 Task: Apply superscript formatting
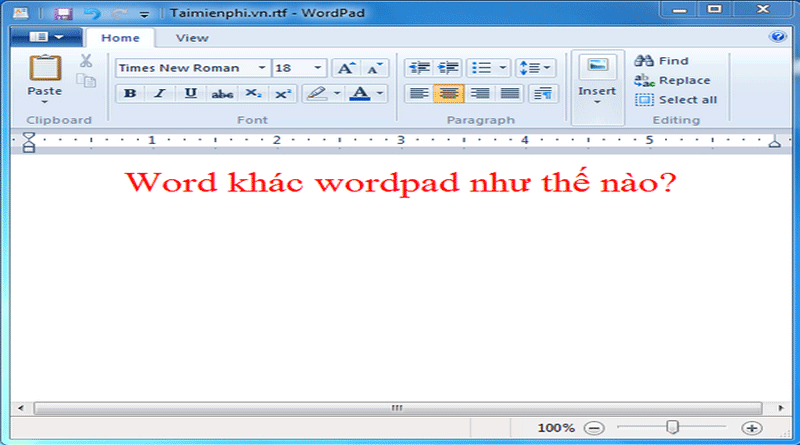[x=283, y=93]
